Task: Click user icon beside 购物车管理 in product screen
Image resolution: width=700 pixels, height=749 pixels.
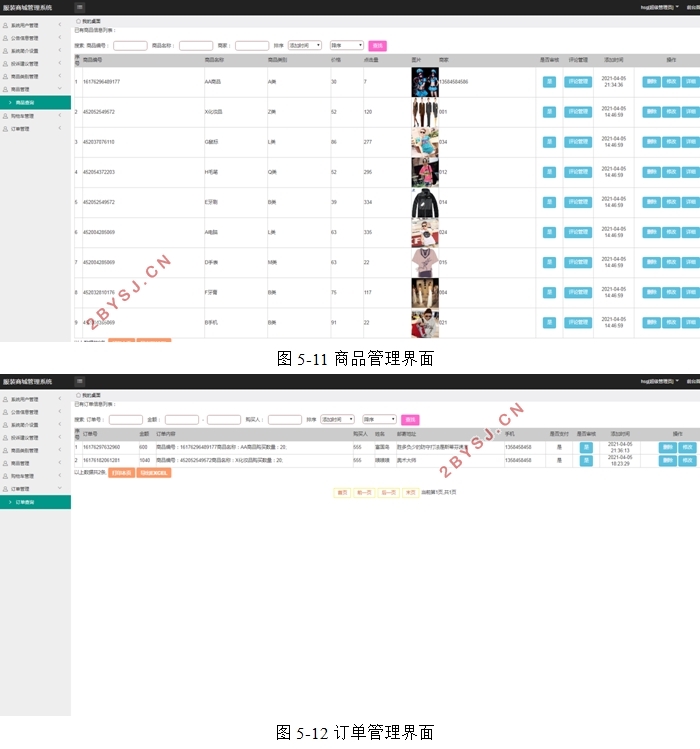Action: pyautogui.click(x=5, y=116)
